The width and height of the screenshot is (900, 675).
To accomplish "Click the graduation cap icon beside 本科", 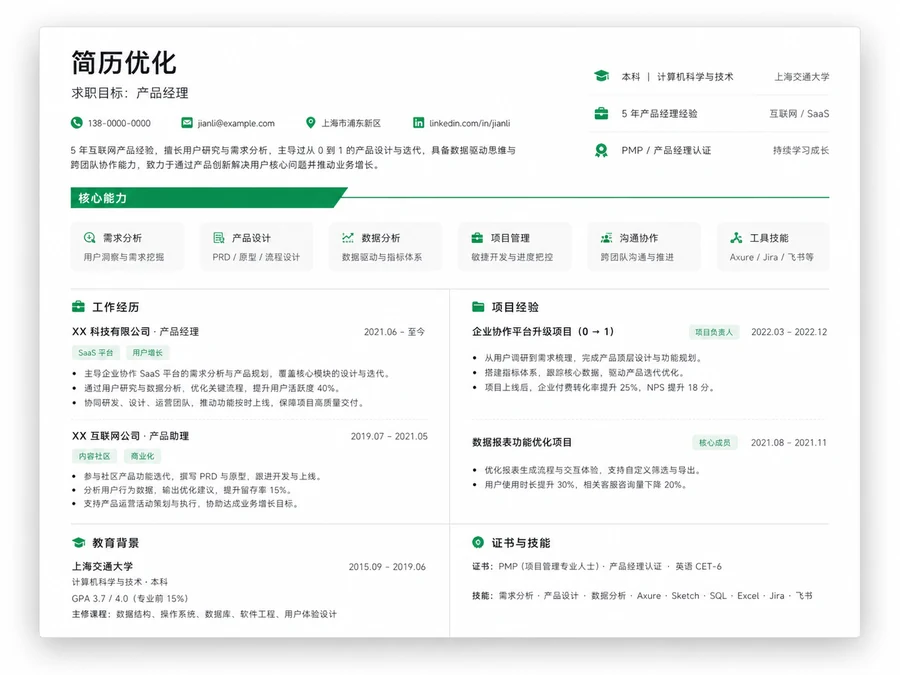I will [602, 76].
